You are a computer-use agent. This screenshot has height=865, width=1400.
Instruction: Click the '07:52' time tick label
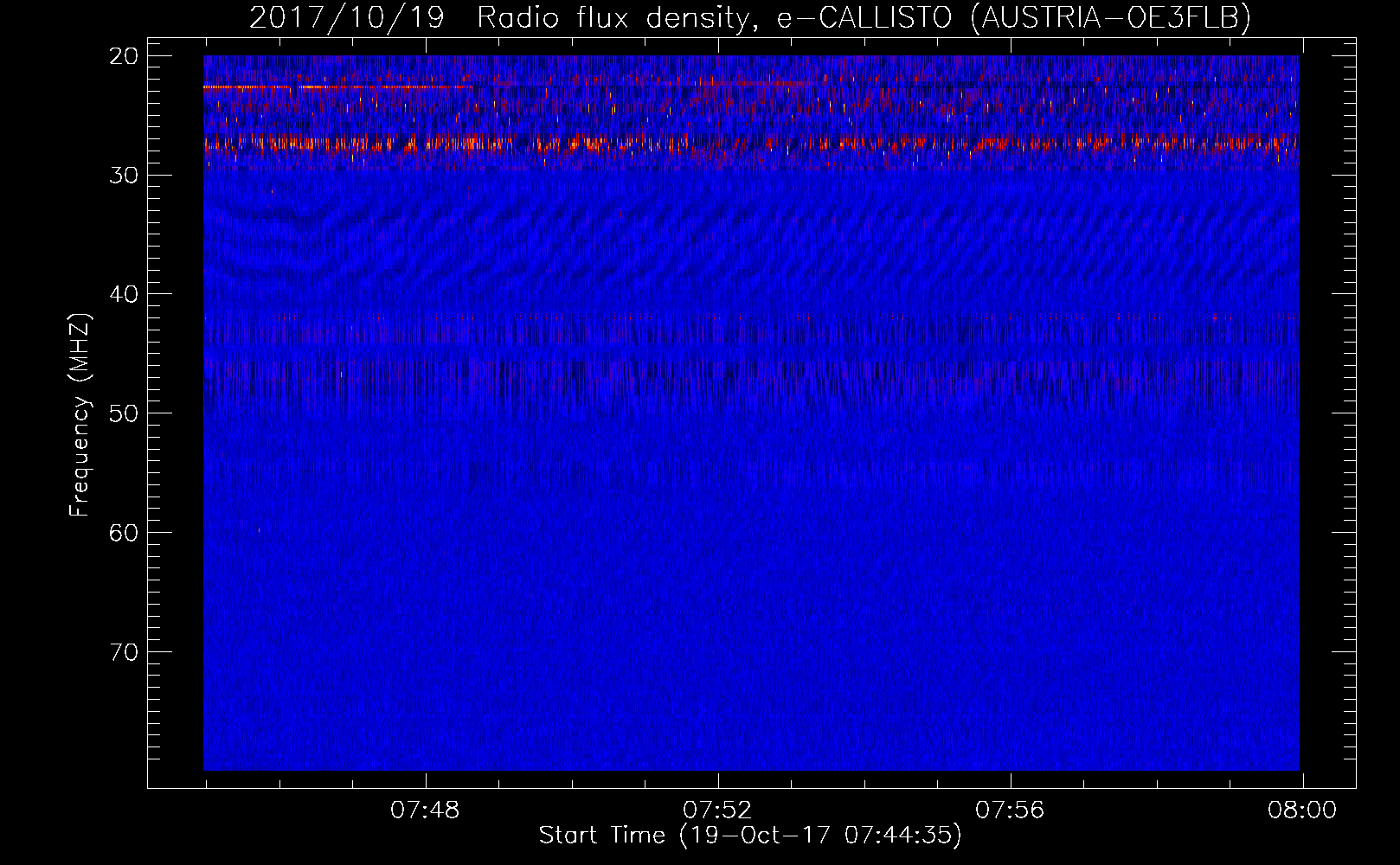click(717, 811)
